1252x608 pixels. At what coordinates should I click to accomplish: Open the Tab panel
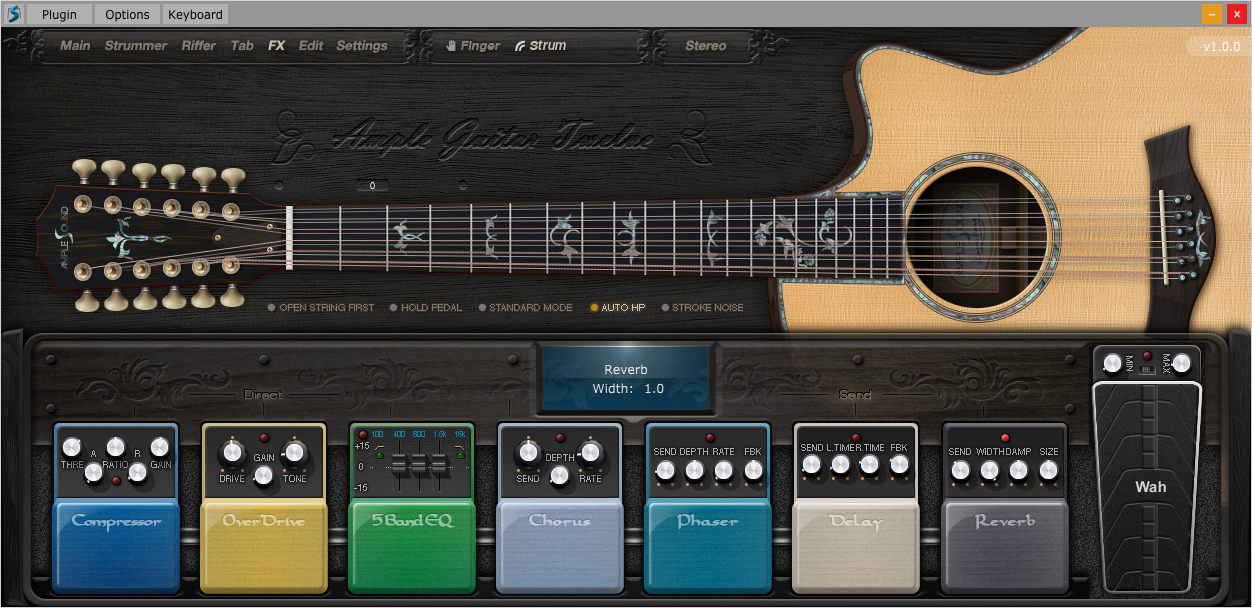coord(242,45)
